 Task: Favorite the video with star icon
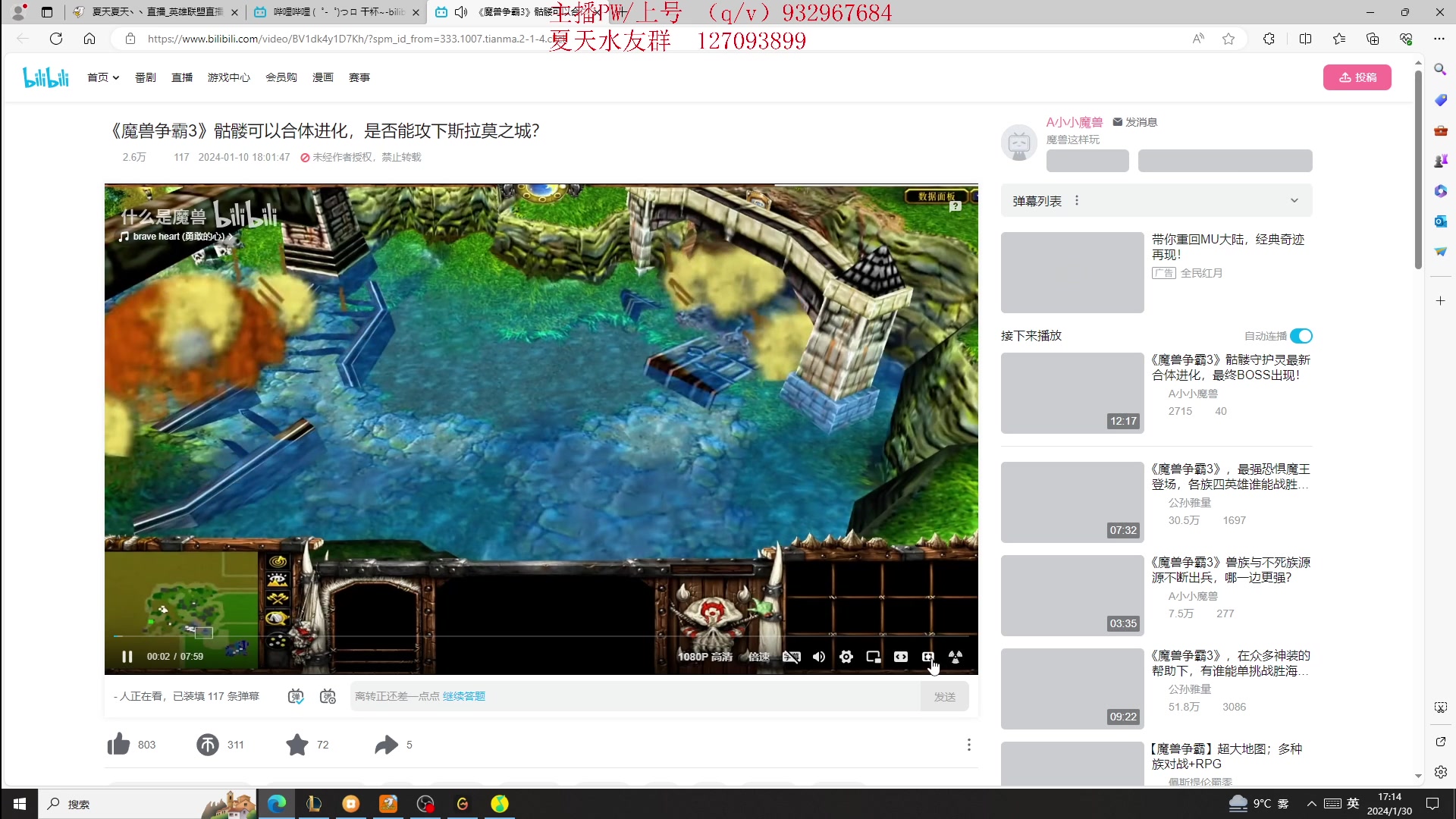[x=297, y=745]
